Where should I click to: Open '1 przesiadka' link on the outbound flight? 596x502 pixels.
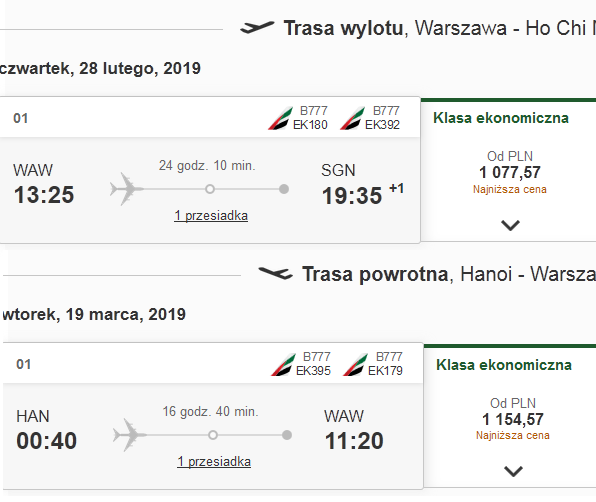(211, 215)
